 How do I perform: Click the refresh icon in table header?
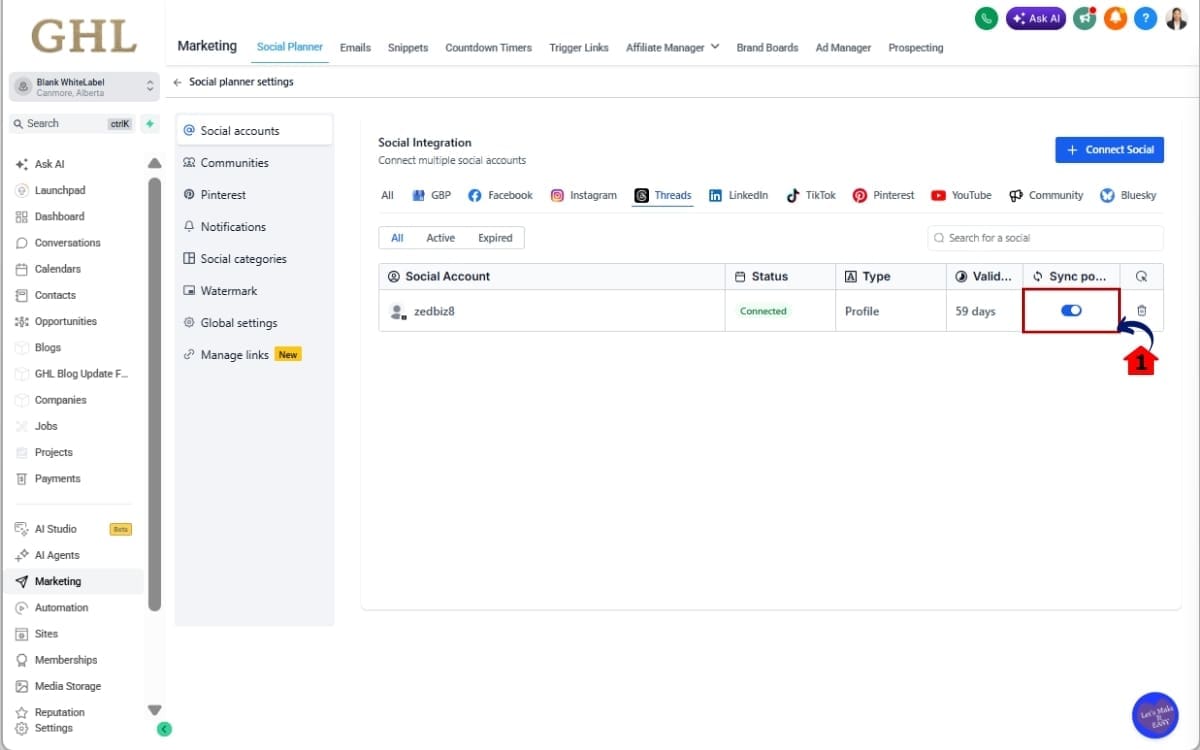click(x=1142, y=276)
